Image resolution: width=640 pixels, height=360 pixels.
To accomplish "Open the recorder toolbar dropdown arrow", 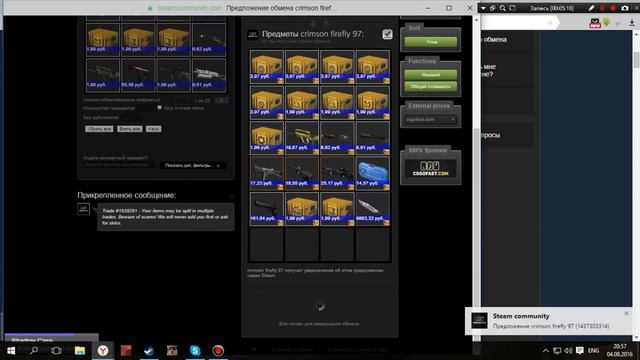I will (x=483, y=8).
